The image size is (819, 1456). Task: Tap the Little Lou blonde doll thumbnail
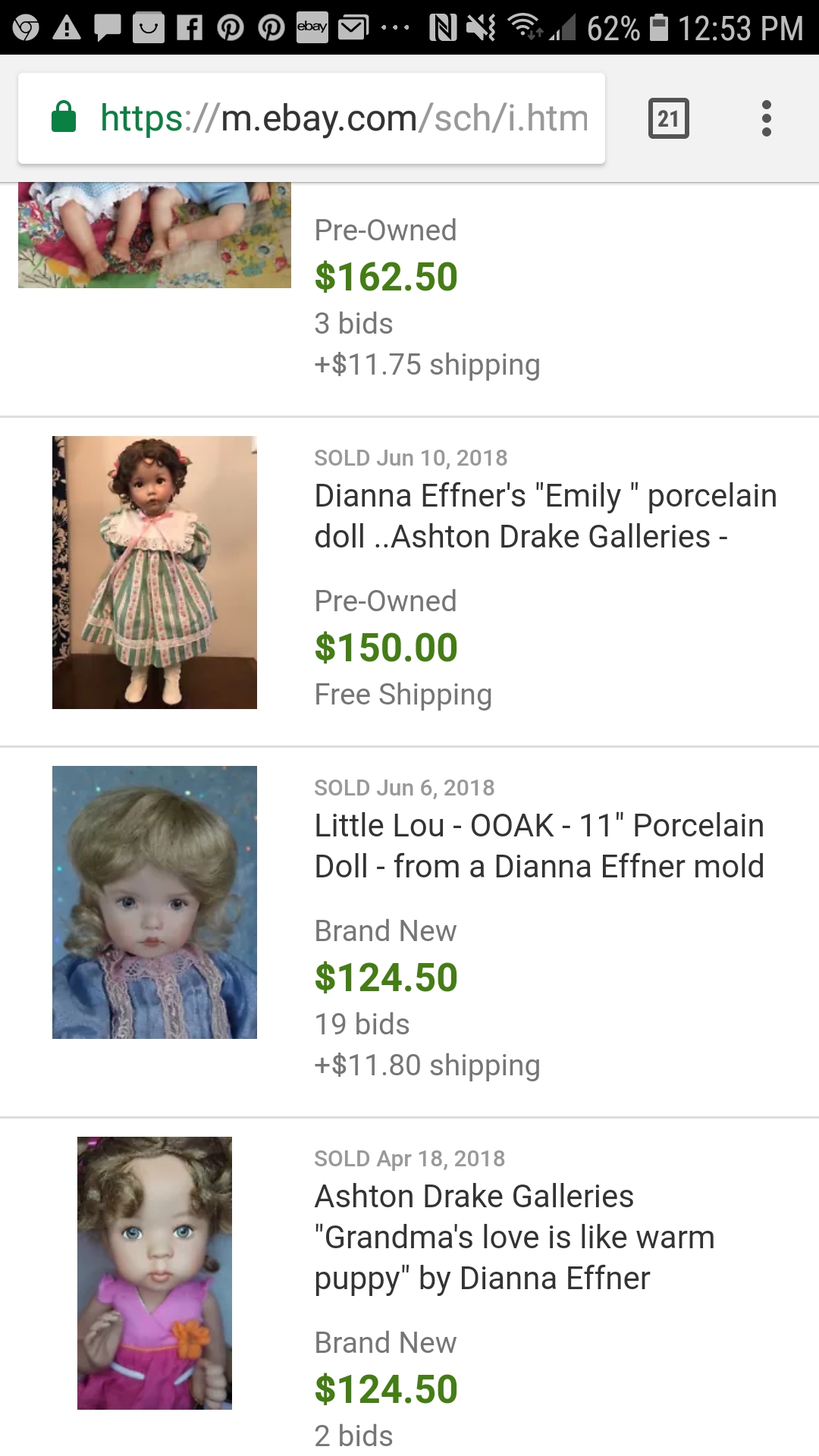point(155,902)
